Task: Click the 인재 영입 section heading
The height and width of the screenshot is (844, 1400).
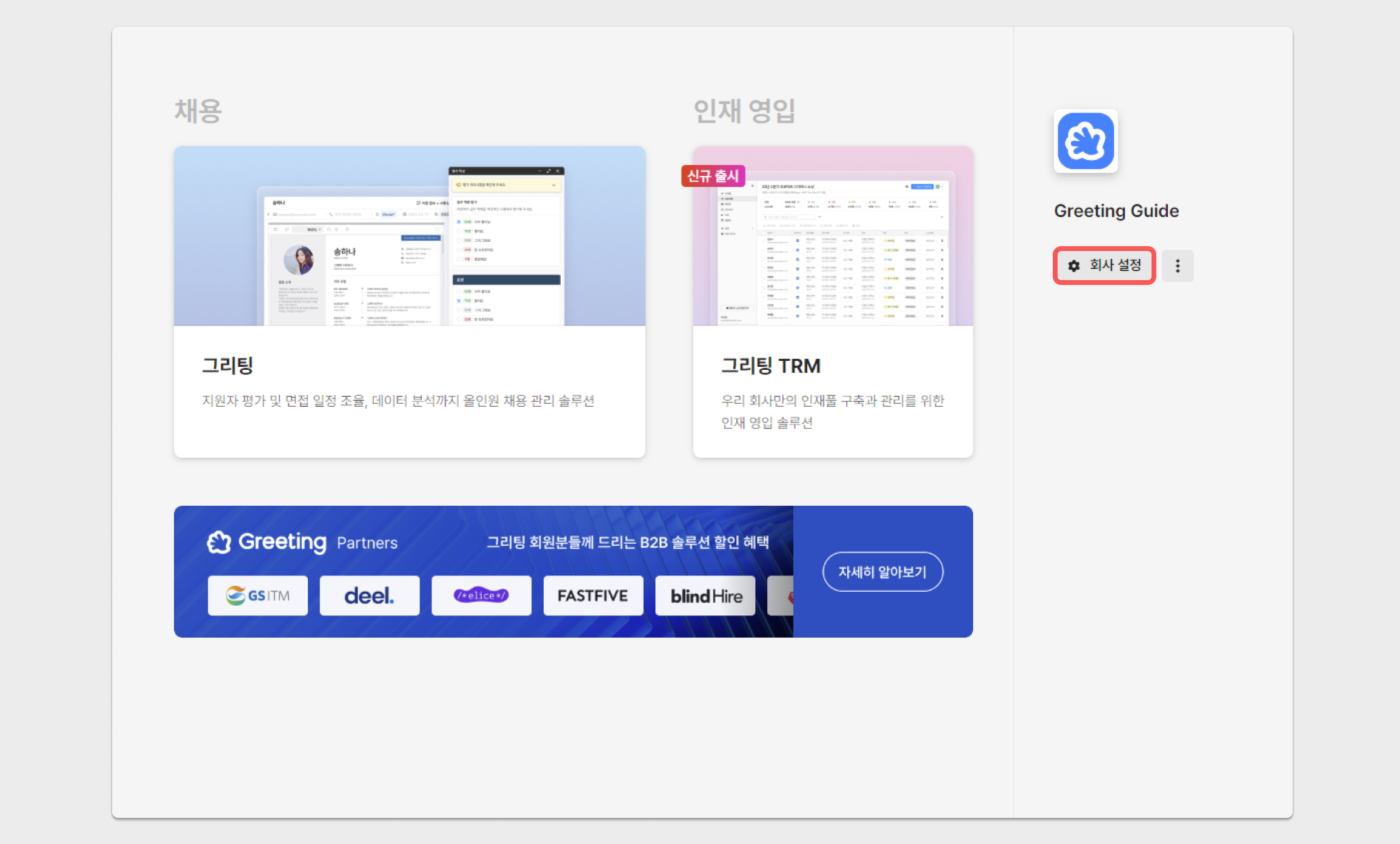Action: [744, 112]
